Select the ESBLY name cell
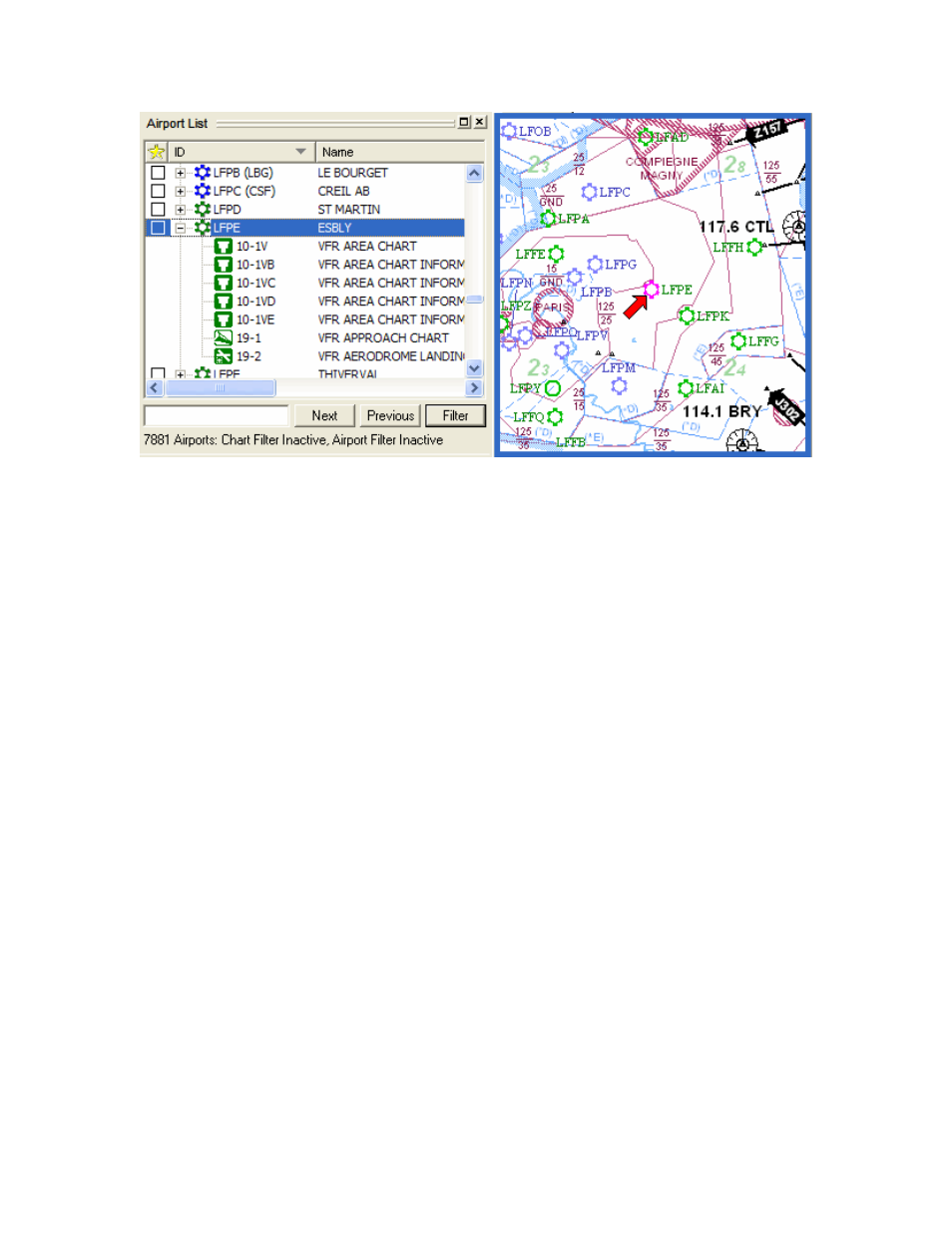The image size is (952, 1233). 334,228
